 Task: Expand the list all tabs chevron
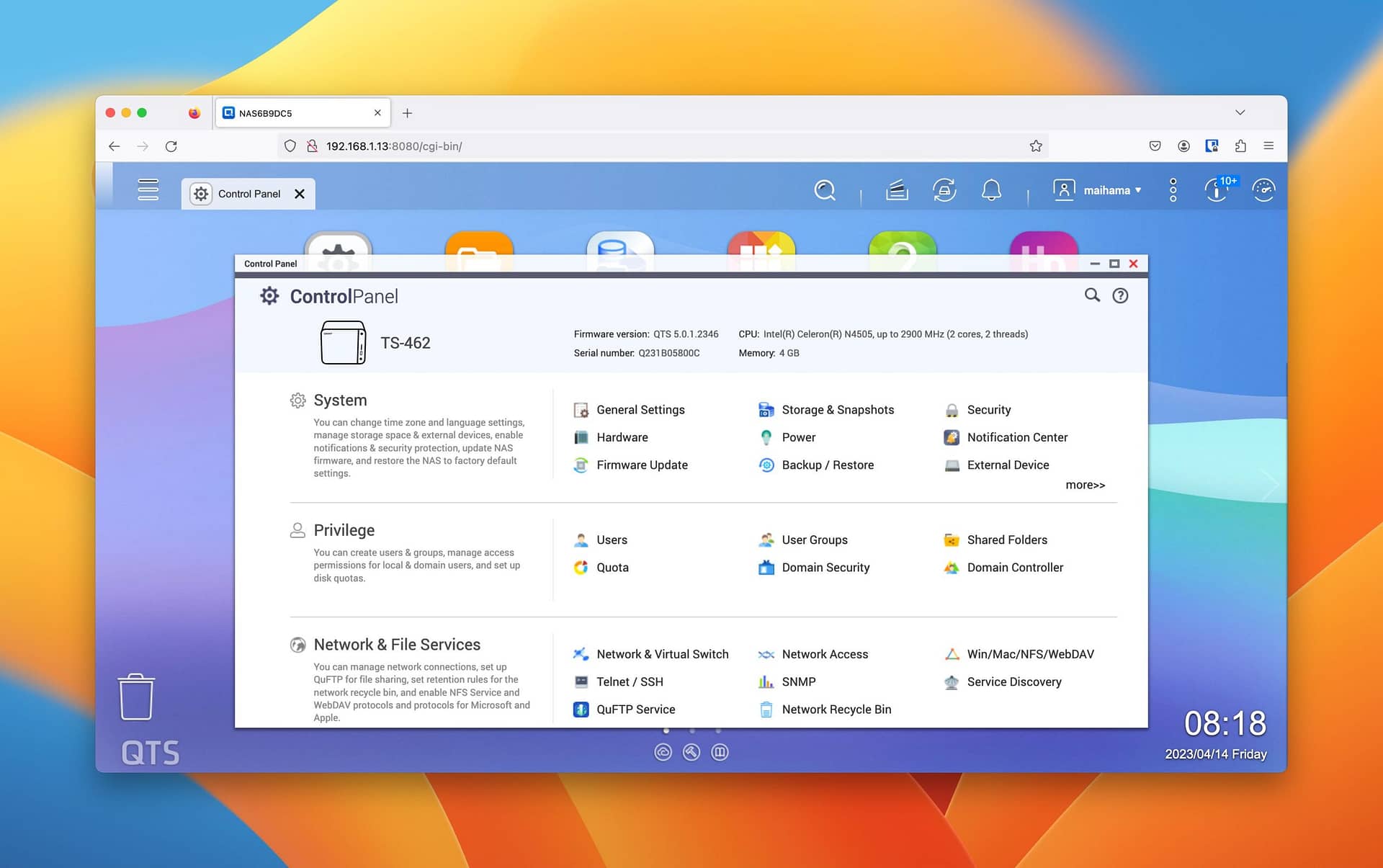coord(1240,112)
